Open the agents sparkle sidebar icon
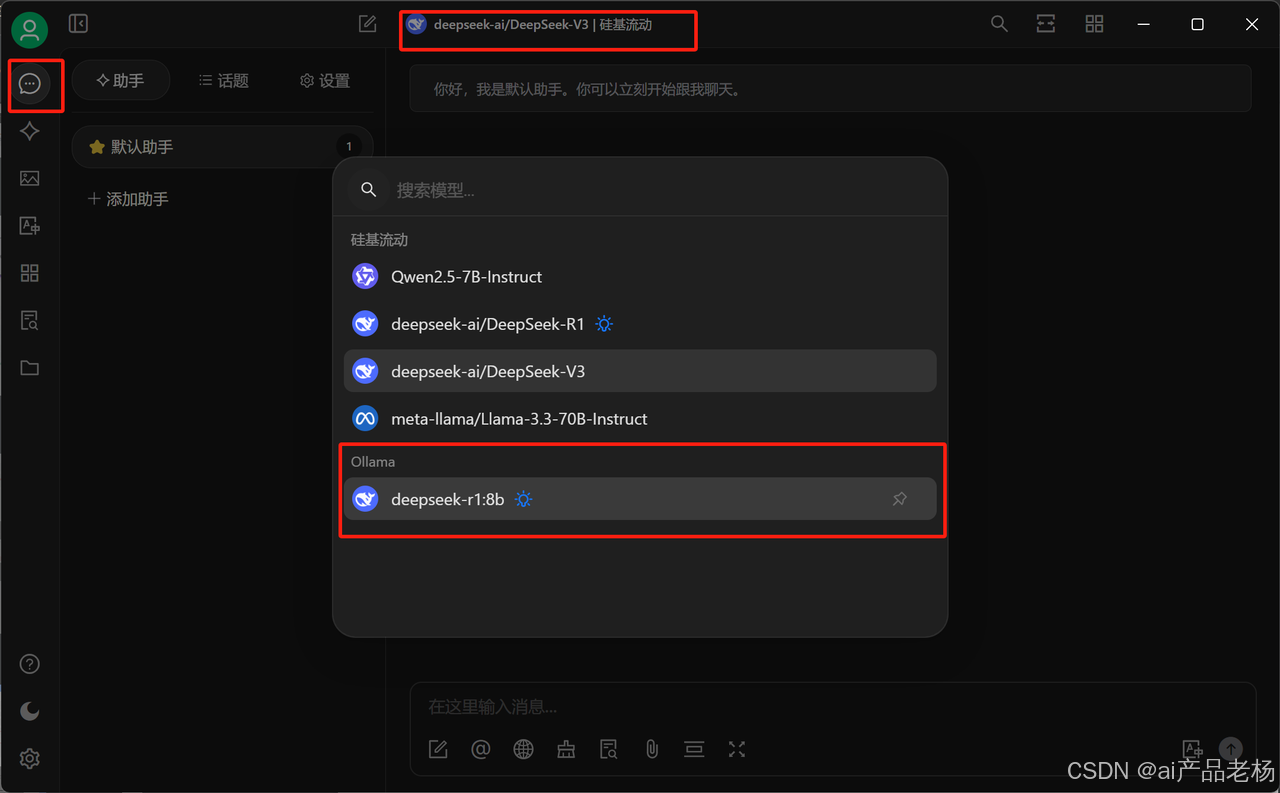 pos(30,131)
